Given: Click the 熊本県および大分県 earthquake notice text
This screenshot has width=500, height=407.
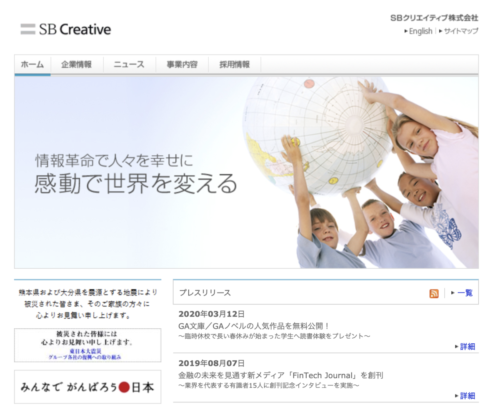Looking at the screenshot, I should 88,304.
